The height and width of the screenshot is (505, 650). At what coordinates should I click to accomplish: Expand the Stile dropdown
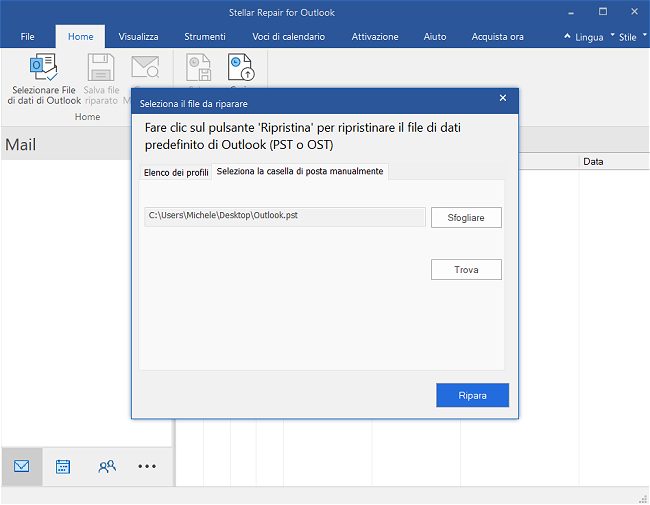pos(632,37)
